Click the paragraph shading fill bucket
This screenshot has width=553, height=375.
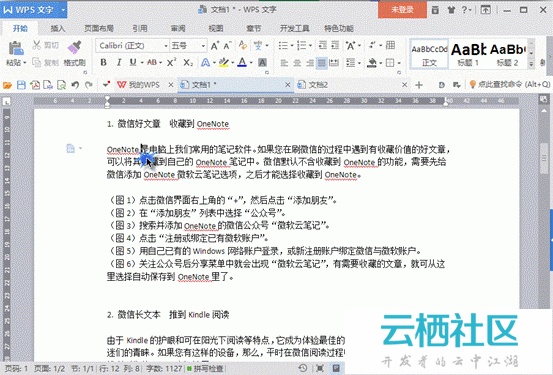pos(372,63)
